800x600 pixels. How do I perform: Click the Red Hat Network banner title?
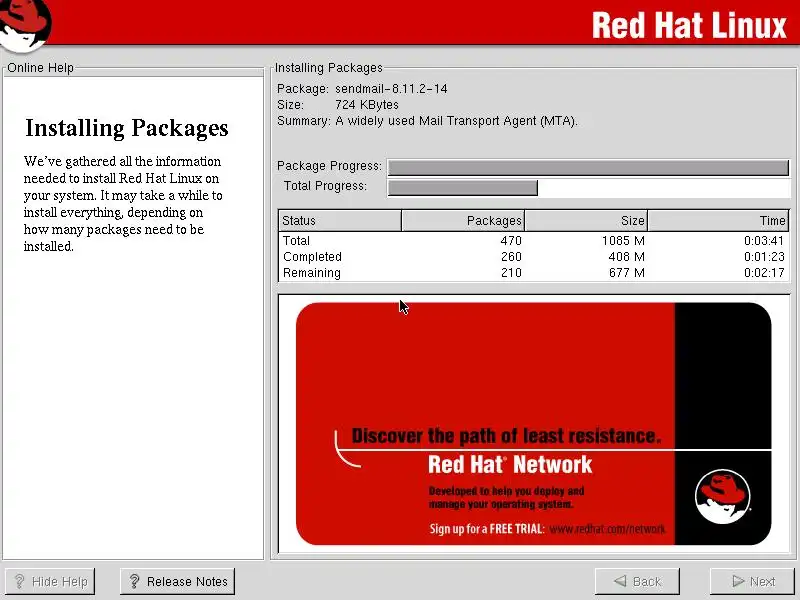click(510, 465)
